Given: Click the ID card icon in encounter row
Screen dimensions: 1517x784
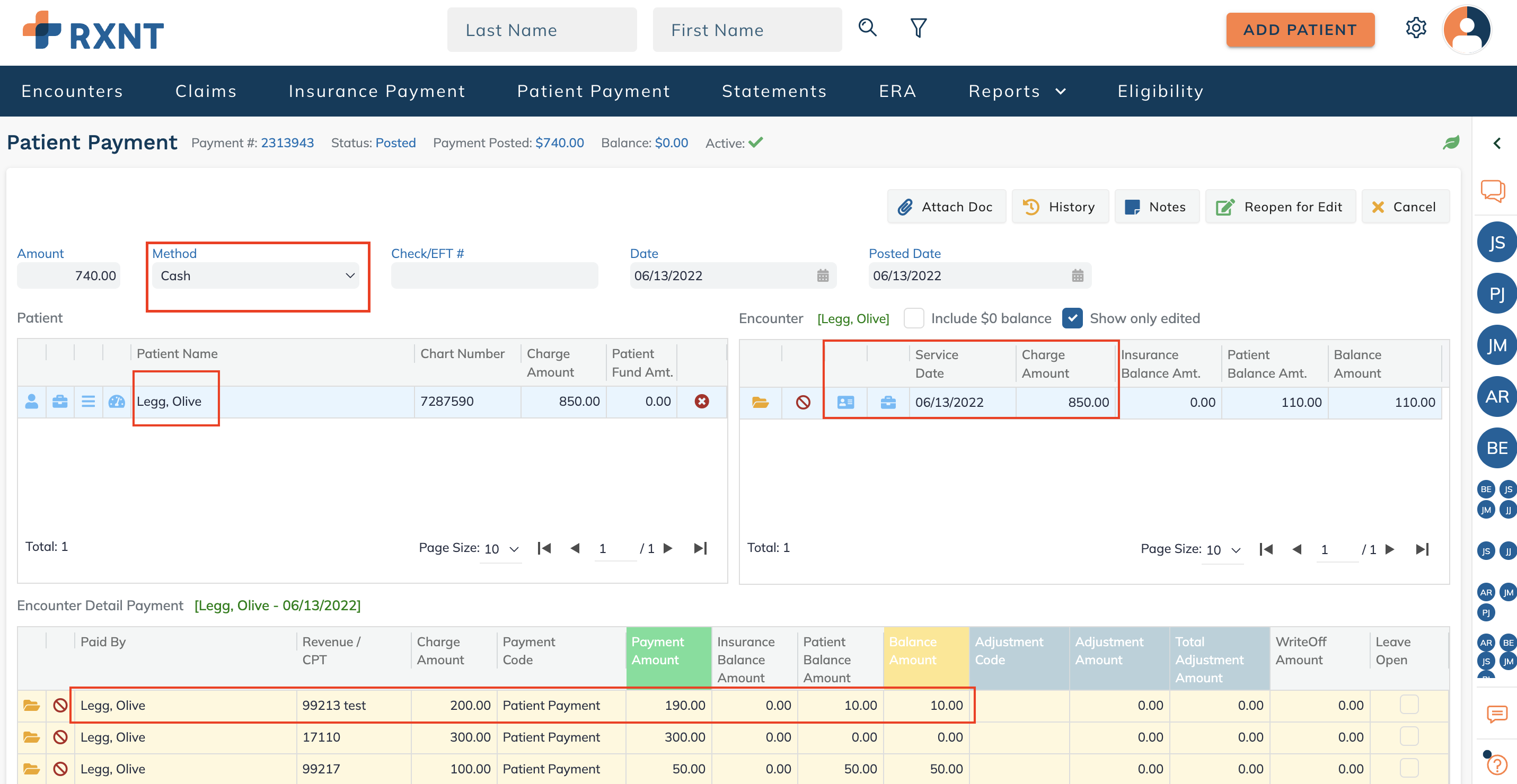Looking at the screenshot, I should (845, 403).
